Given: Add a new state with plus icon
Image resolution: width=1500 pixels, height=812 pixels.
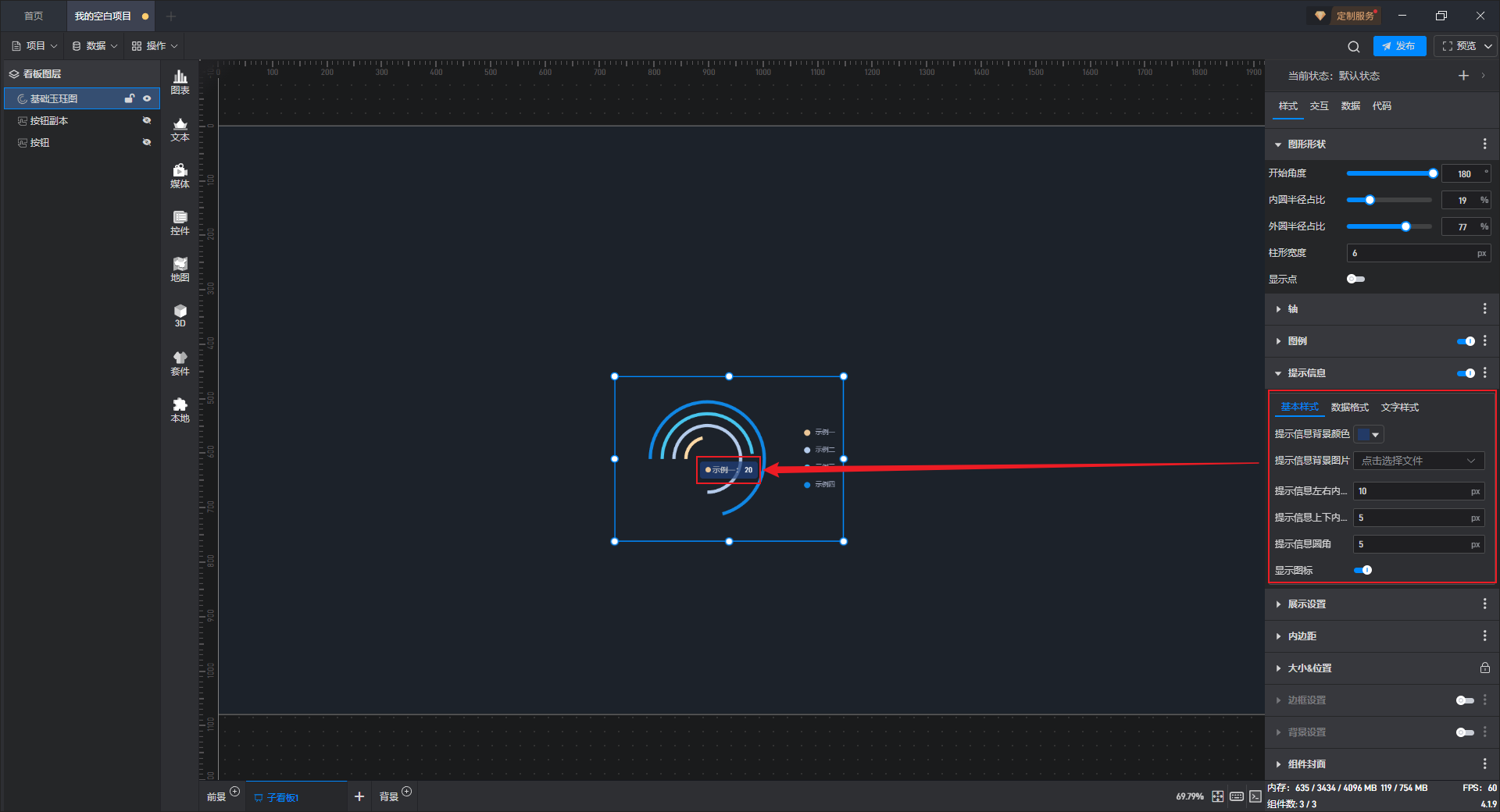Looking at the screenshot, I should pyautogui.click(x=1463, y=76).
